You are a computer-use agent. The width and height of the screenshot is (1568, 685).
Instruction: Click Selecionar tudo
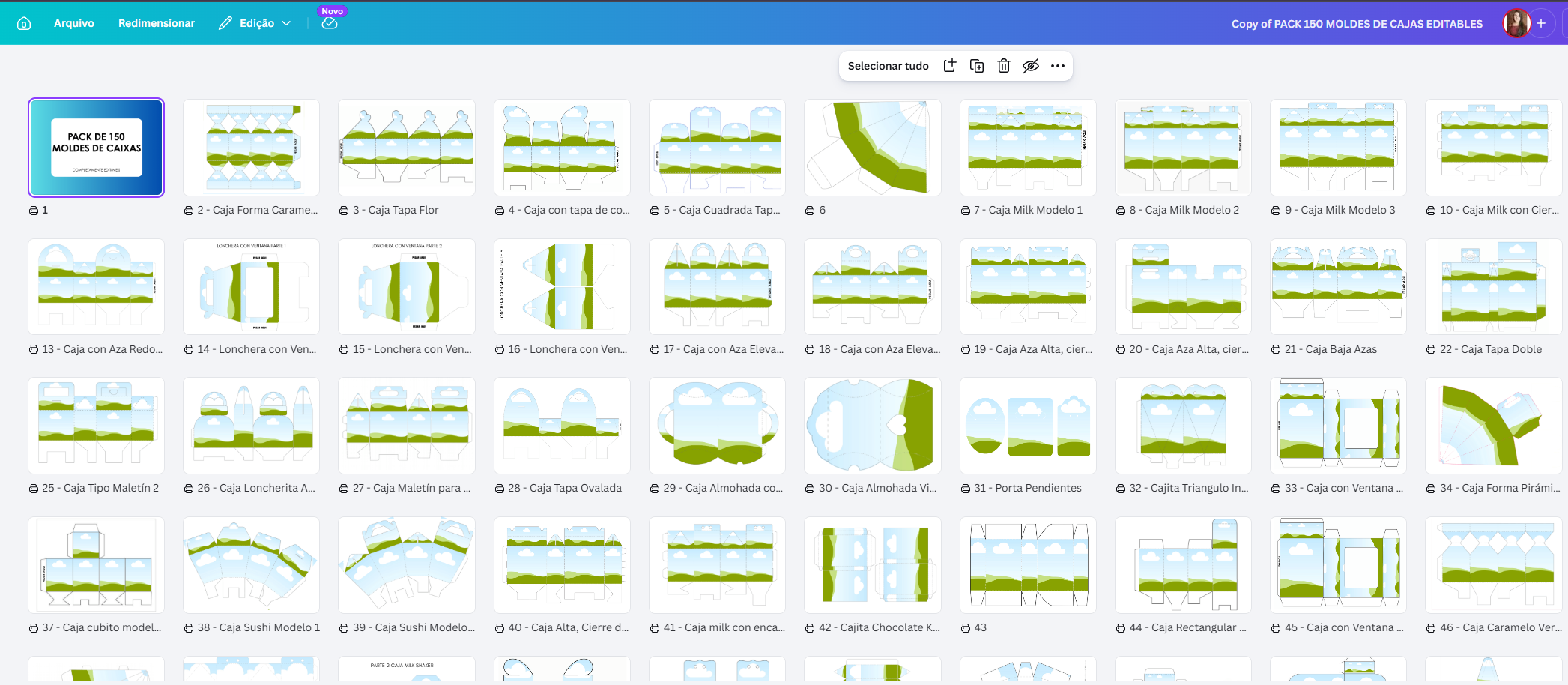click(888, 66)
